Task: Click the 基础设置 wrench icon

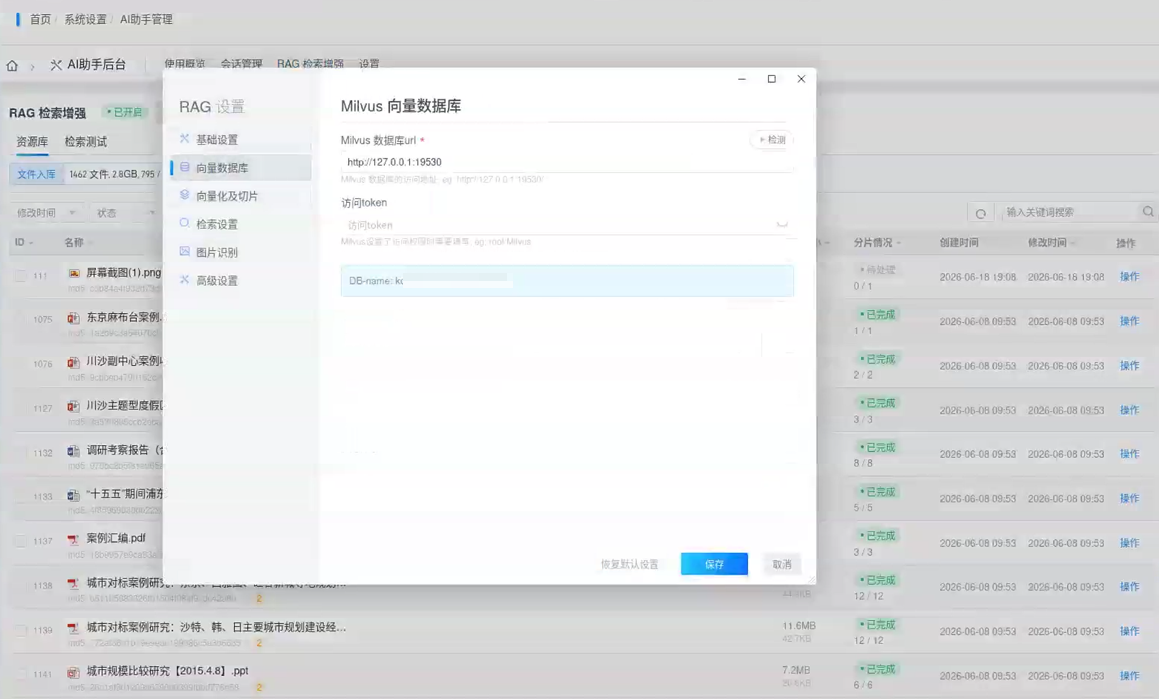Action: click(x=185, y=139)
